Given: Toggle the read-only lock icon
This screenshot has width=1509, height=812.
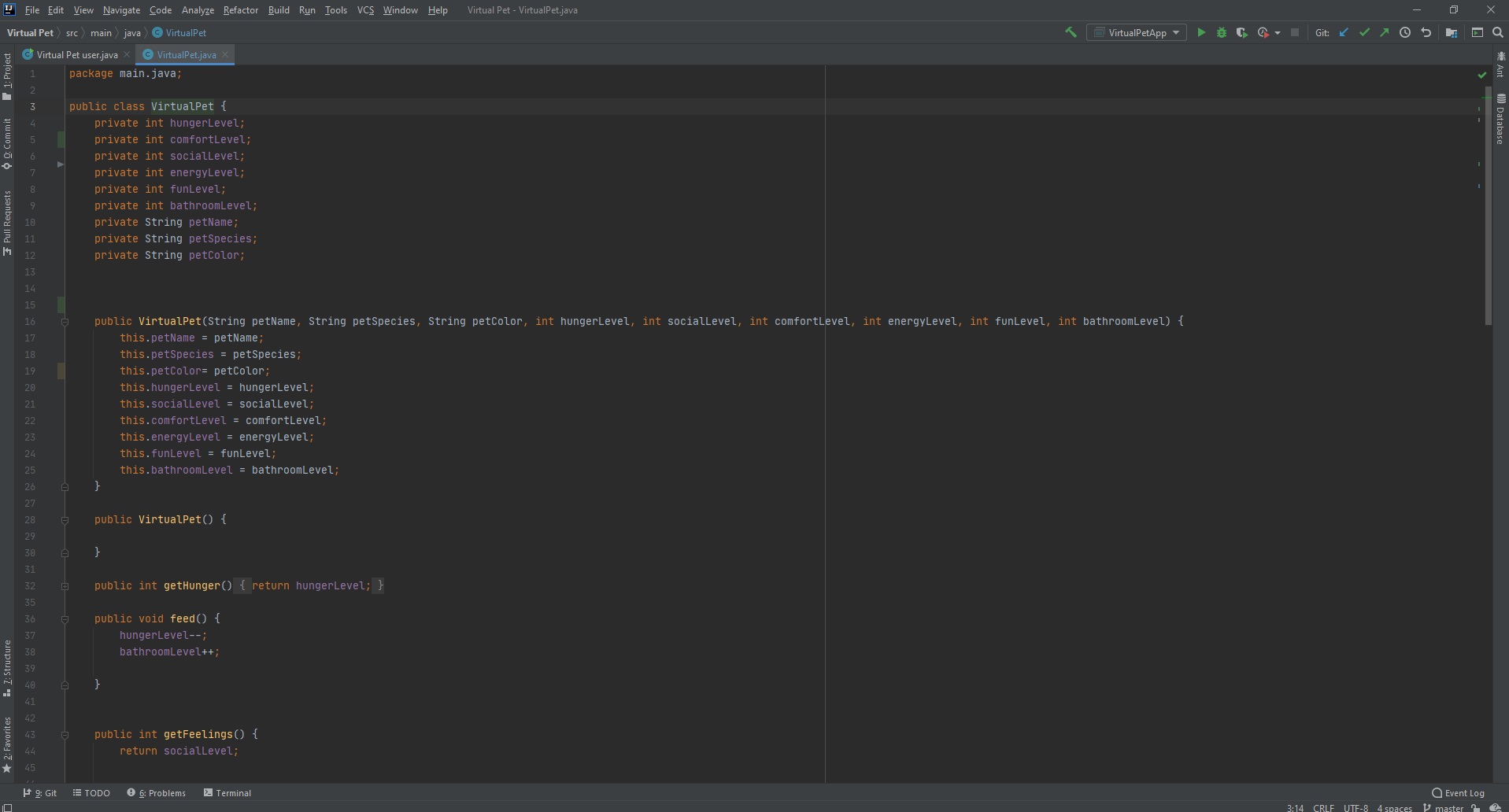Looking at the screenshot, I should (x=1476, y=807).
